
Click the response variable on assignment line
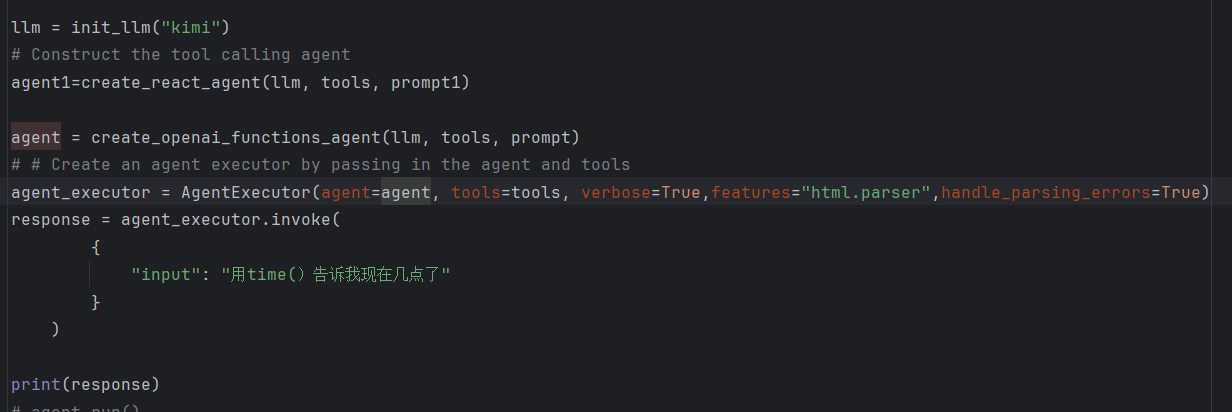pyautogui.click(x=51, y=219)
